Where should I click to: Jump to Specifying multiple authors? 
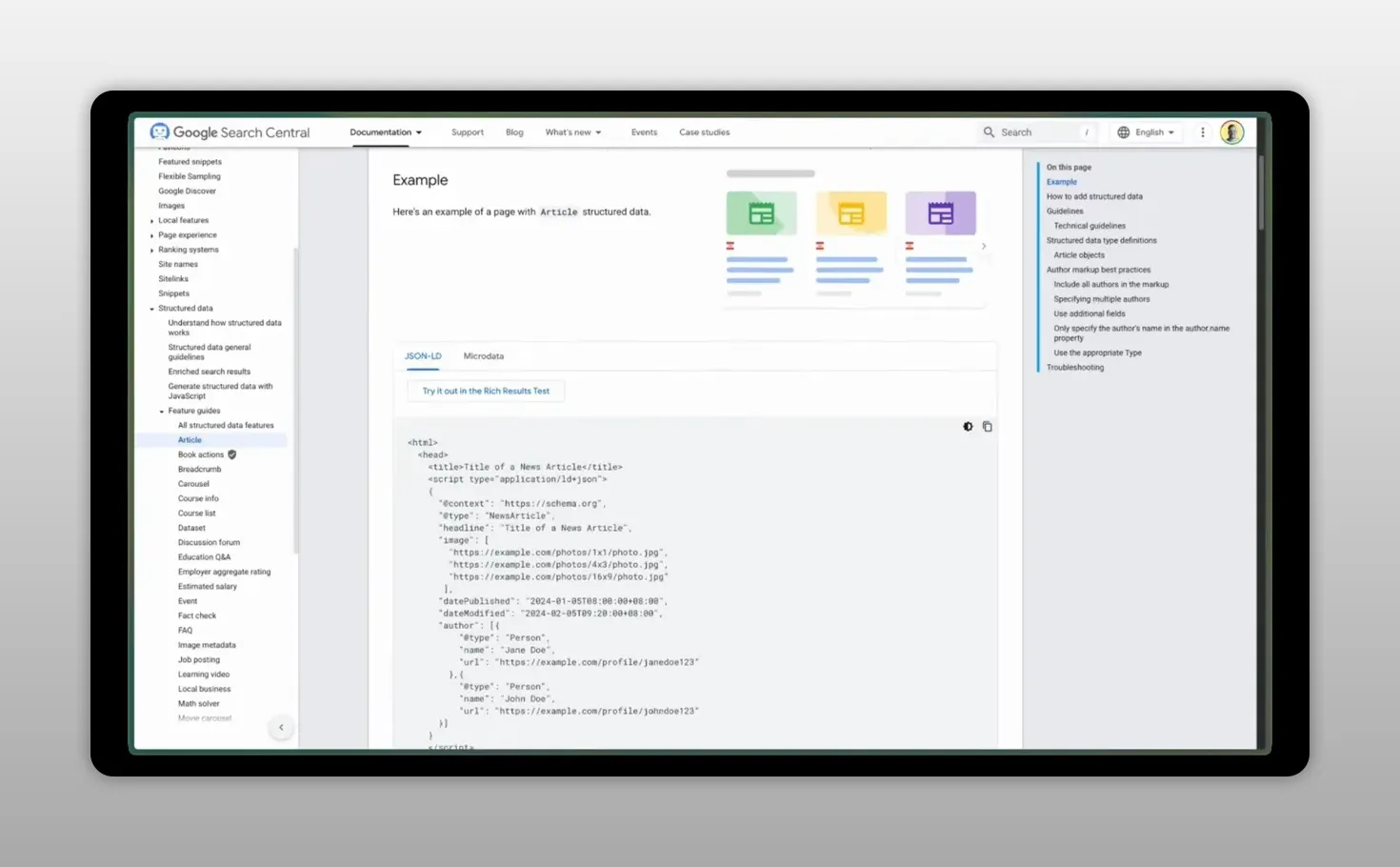pos(1102,299)
